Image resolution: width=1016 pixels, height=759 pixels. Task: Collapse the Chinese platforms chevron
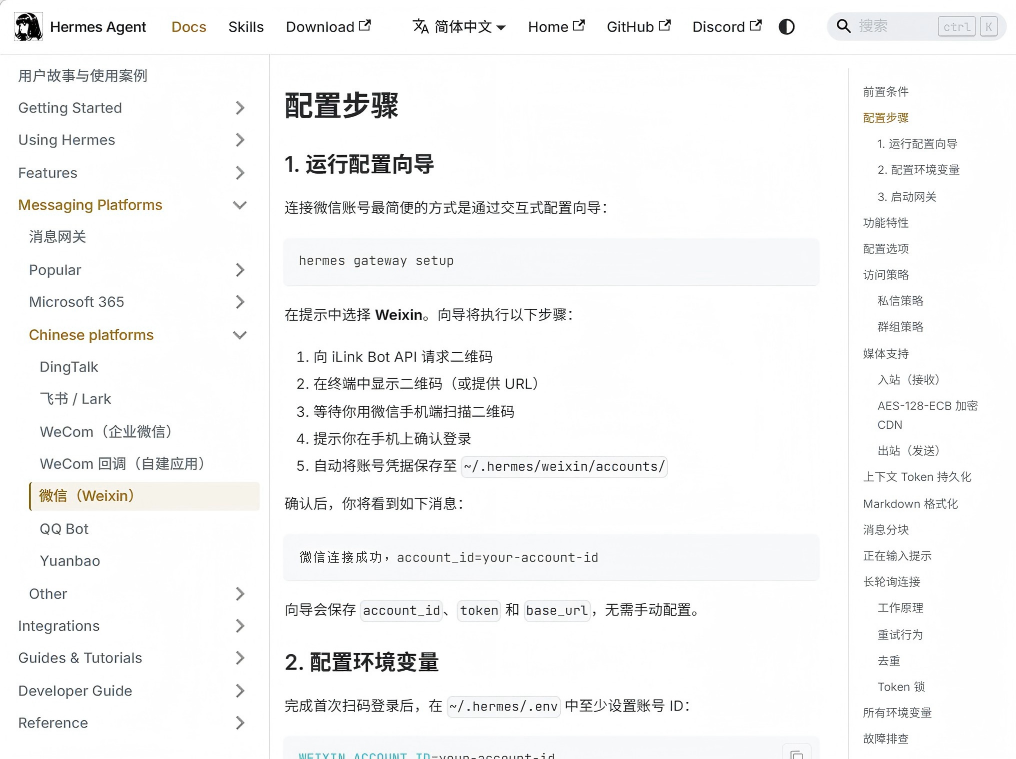pyautogui.click(x=240, y=334)
